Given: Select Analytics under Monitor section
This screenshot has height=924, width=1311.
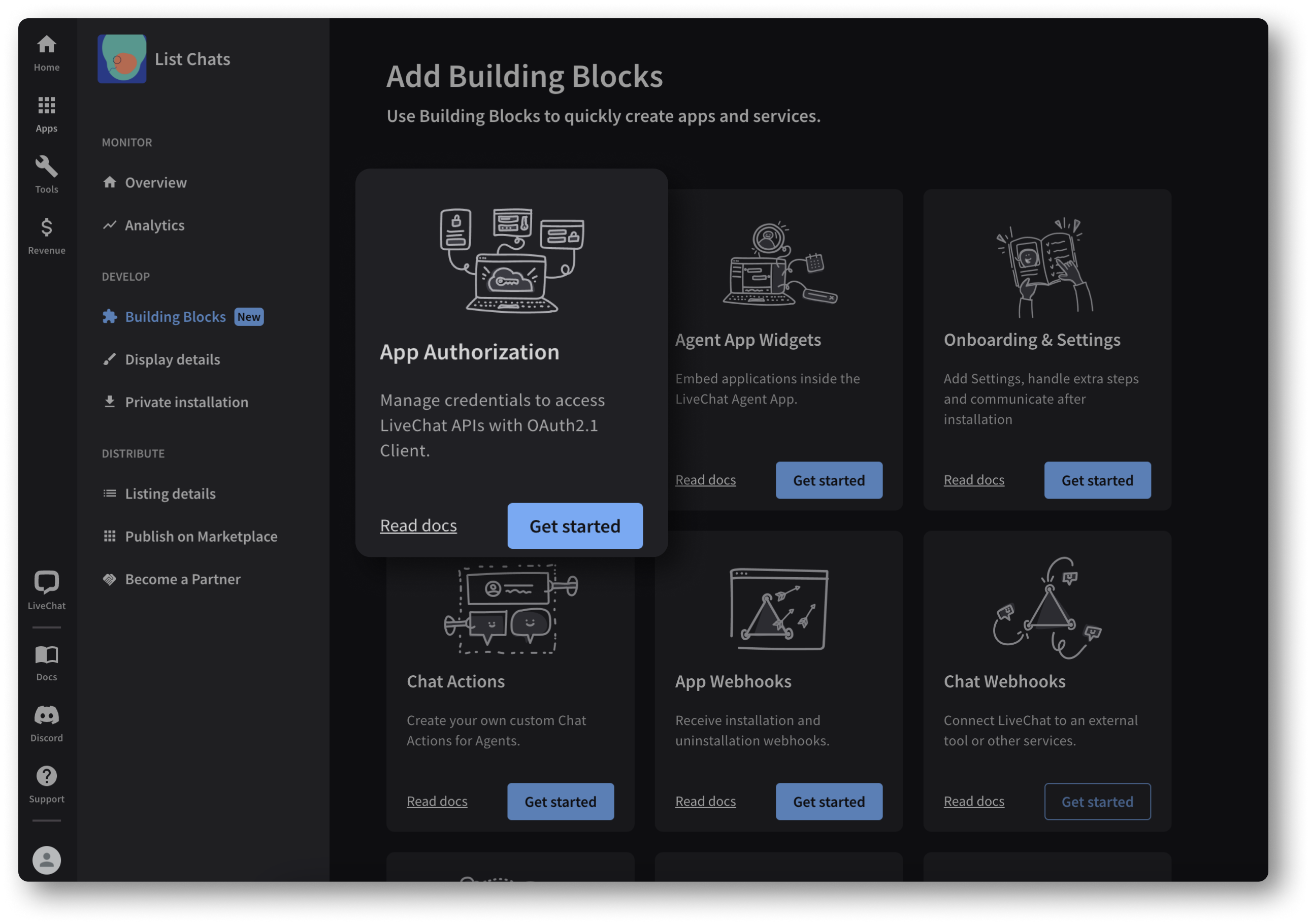Looking at the screenshot, I should (155, 225).
